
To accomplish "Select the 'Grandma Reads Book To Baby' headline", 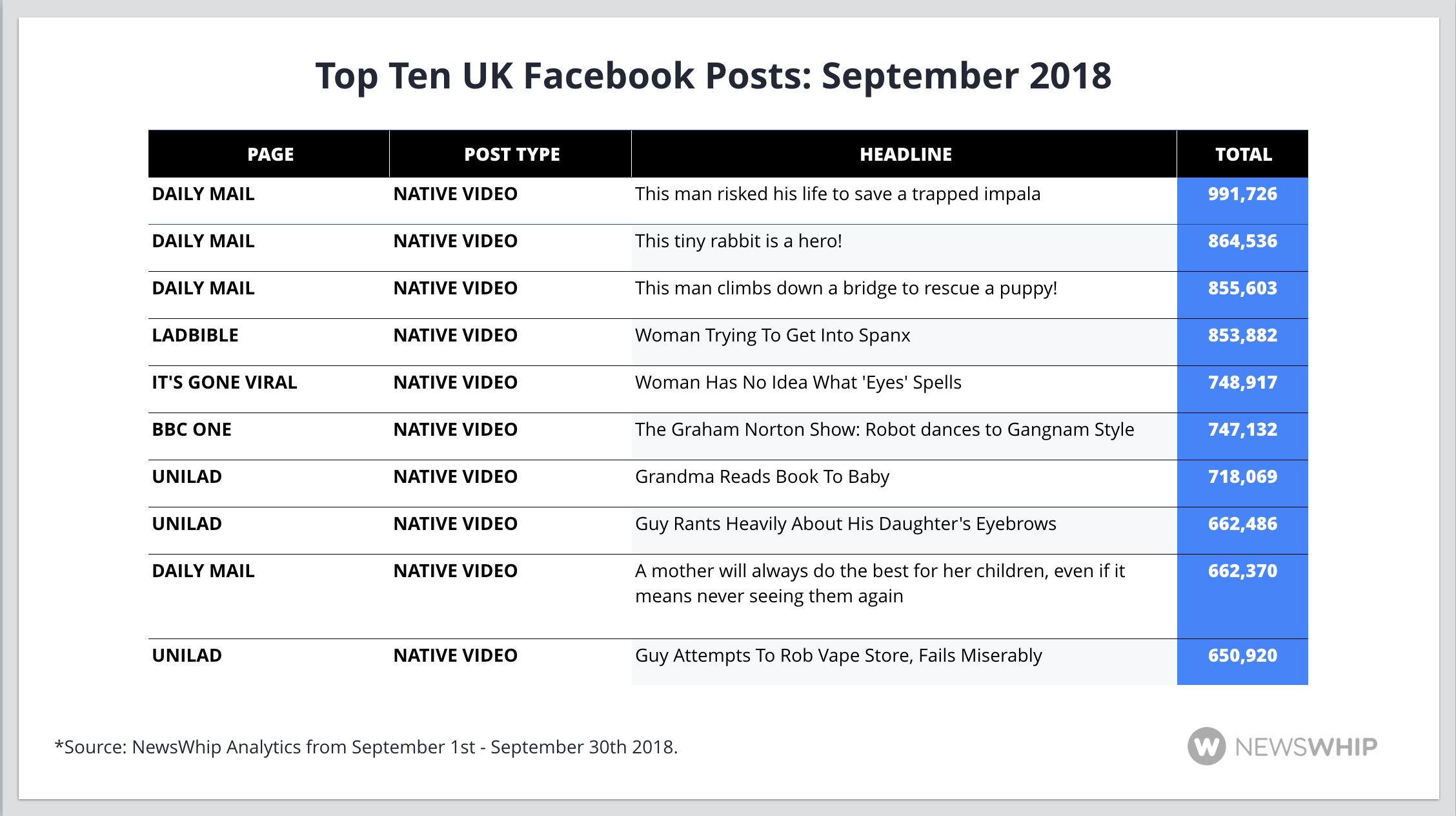I will pos(762,476).
